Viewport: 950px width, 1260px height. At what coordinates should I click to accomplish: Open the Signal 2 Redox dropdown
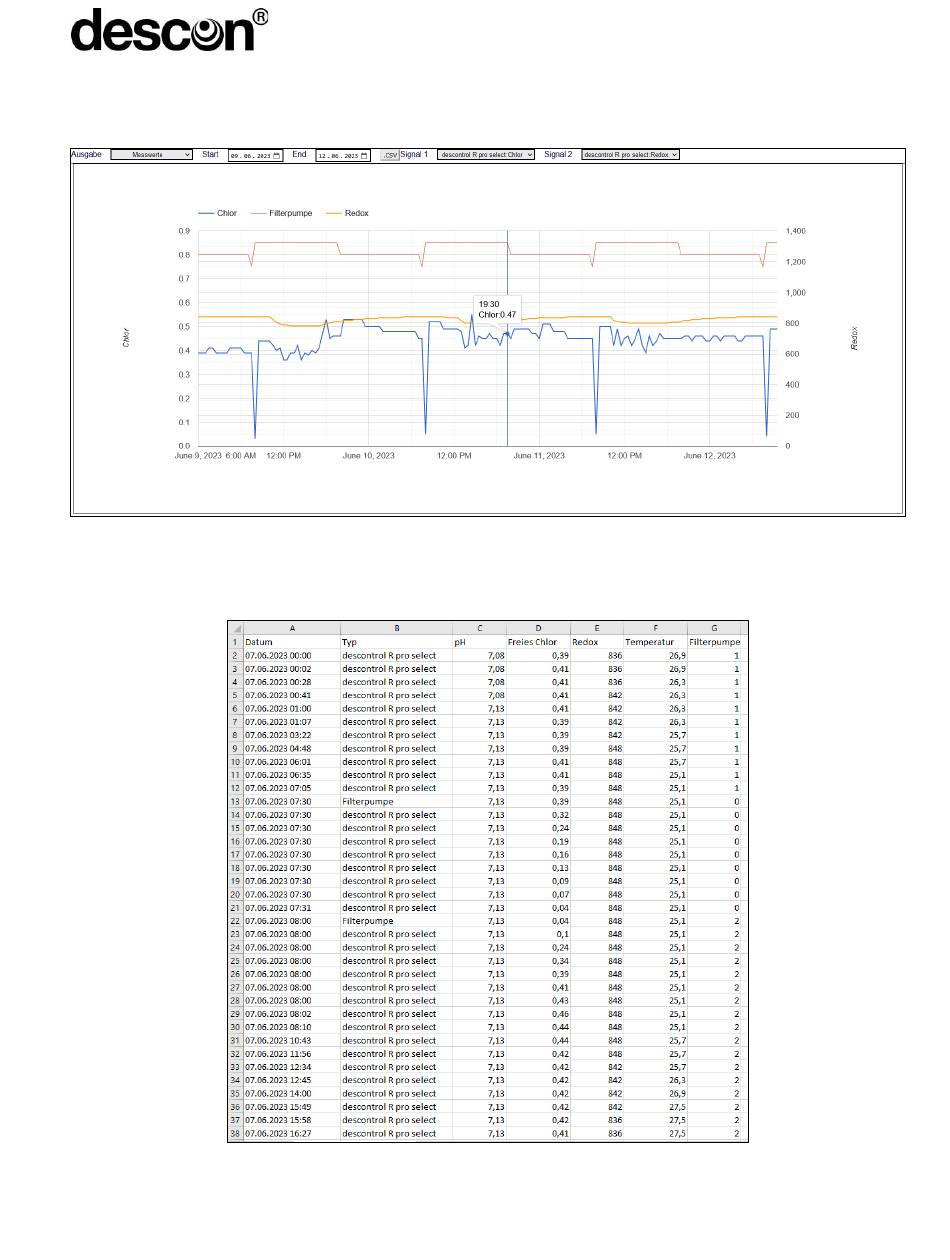(x=630, y=155)
